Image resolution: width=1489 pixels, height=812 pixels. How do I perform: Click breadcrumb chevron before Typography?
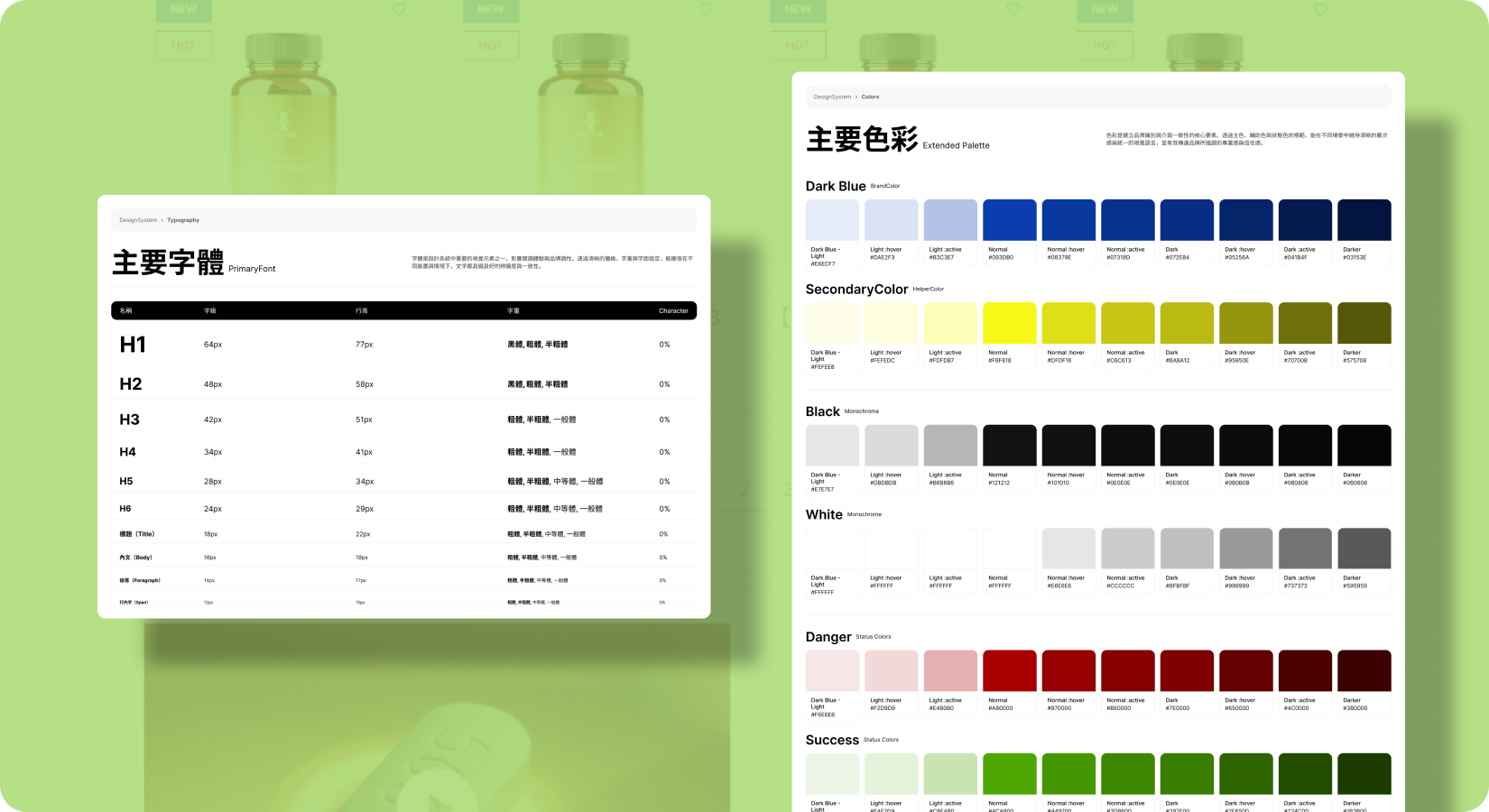(162, 220)
